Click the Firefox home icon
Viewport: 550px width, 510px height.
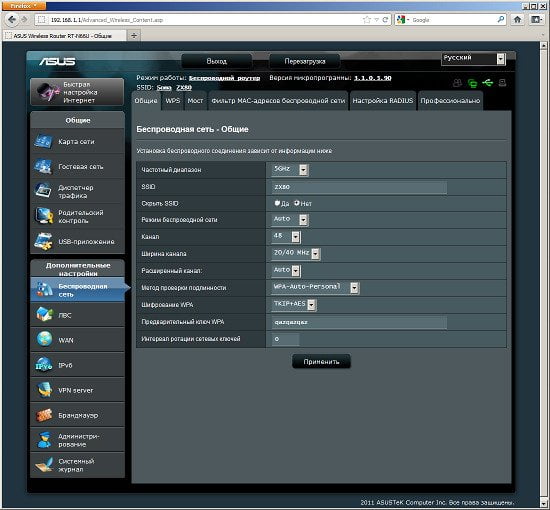point(517,20)
